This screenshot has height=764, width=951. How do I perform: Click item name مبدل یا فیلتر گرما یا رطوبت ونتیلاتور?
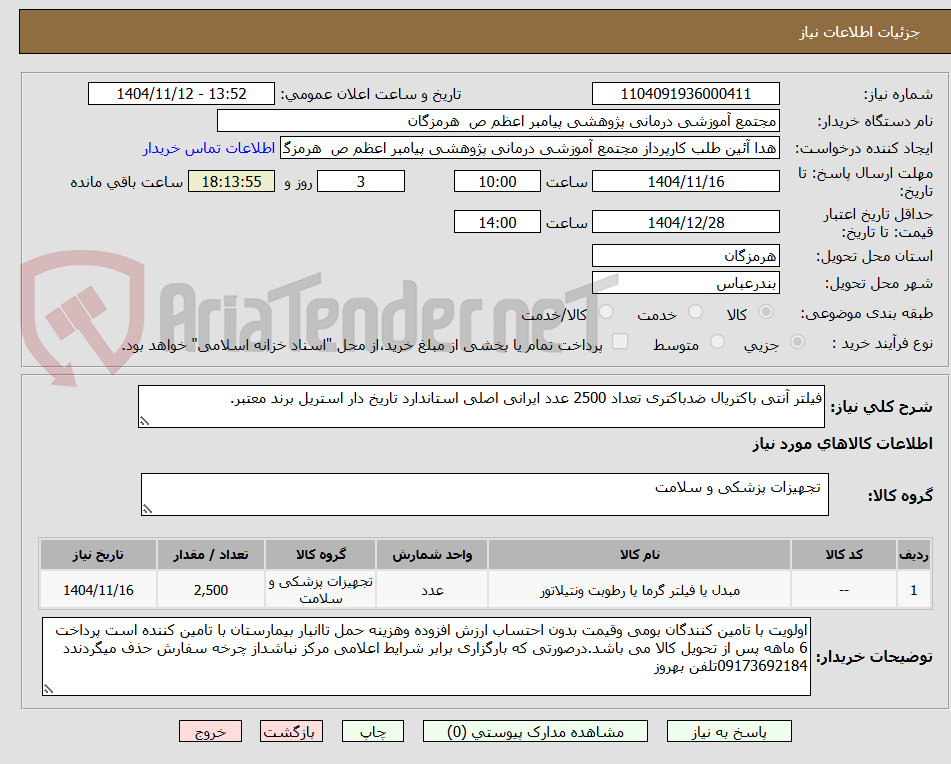pos(640,590)
